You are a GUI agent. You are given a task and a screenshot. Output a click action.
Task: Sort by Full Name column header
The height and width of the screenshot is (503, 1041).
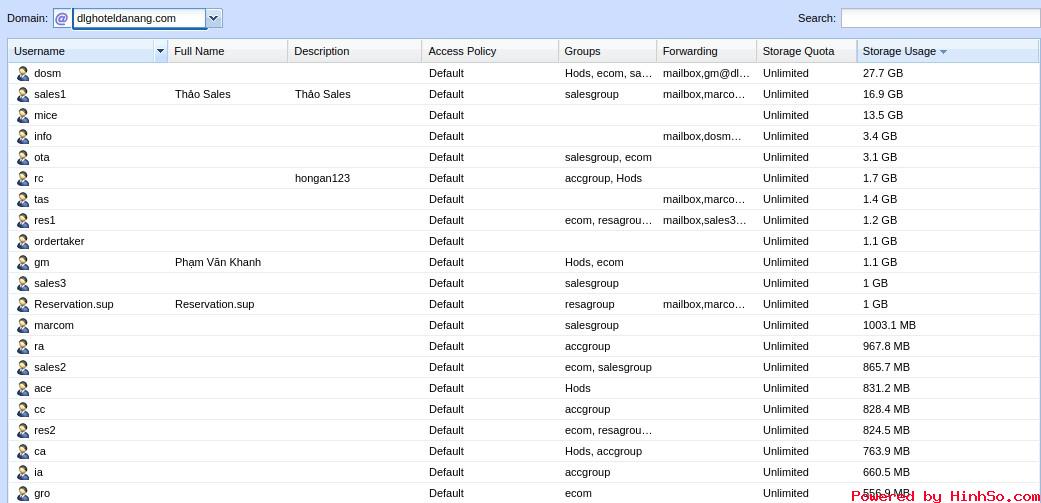[228, 51]
